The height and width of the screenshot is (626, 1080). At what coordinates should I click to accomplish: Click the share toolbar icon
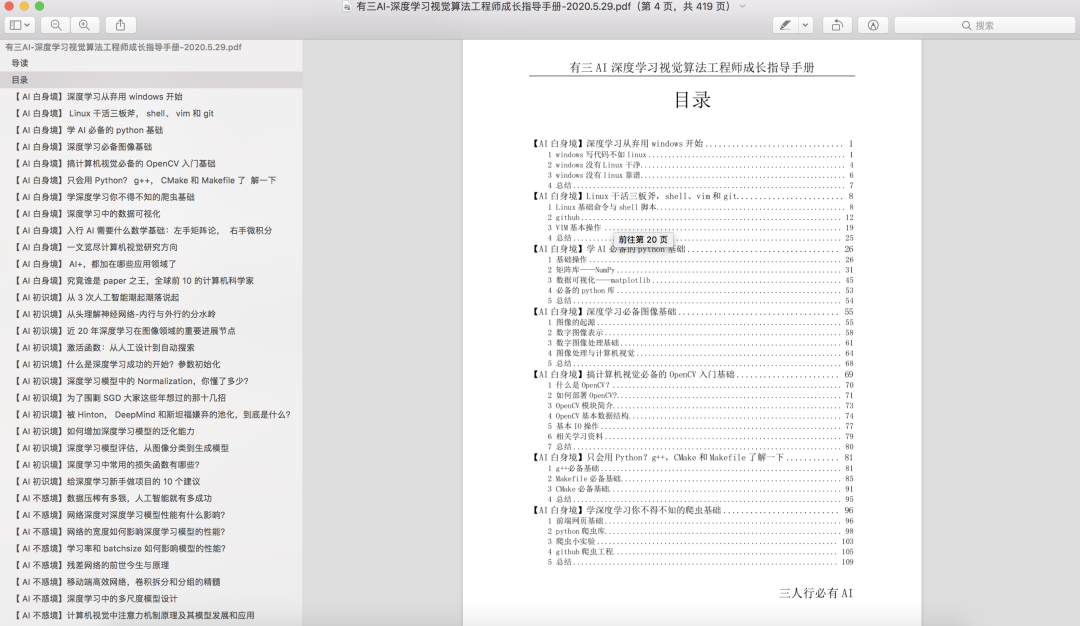pos(121,25)
